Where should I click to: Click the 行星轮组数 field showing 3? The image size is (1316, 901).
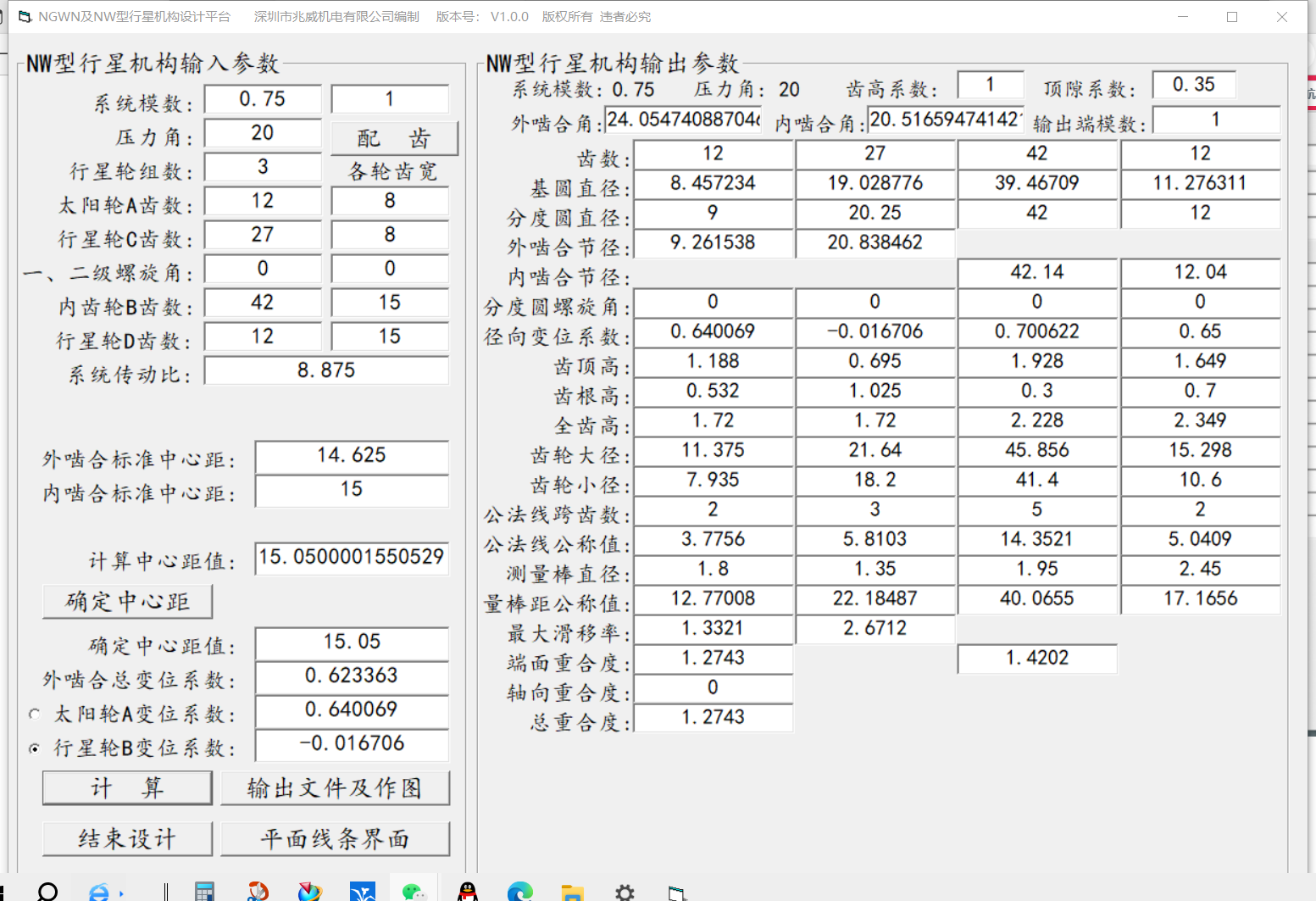[x=263, y=167]
